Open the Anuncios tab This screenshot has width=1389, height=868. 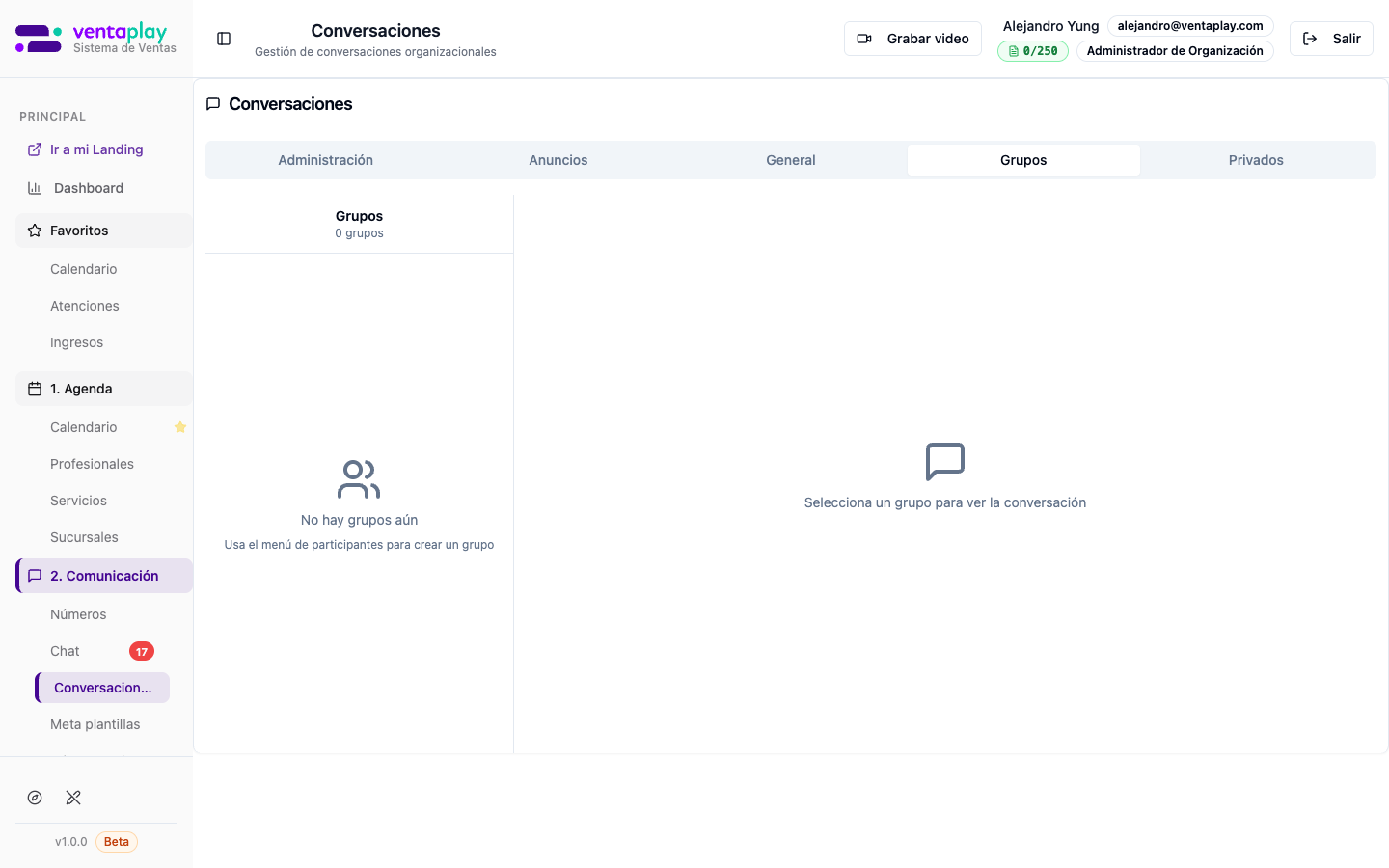pyautogui.click(x=558, y=160)
